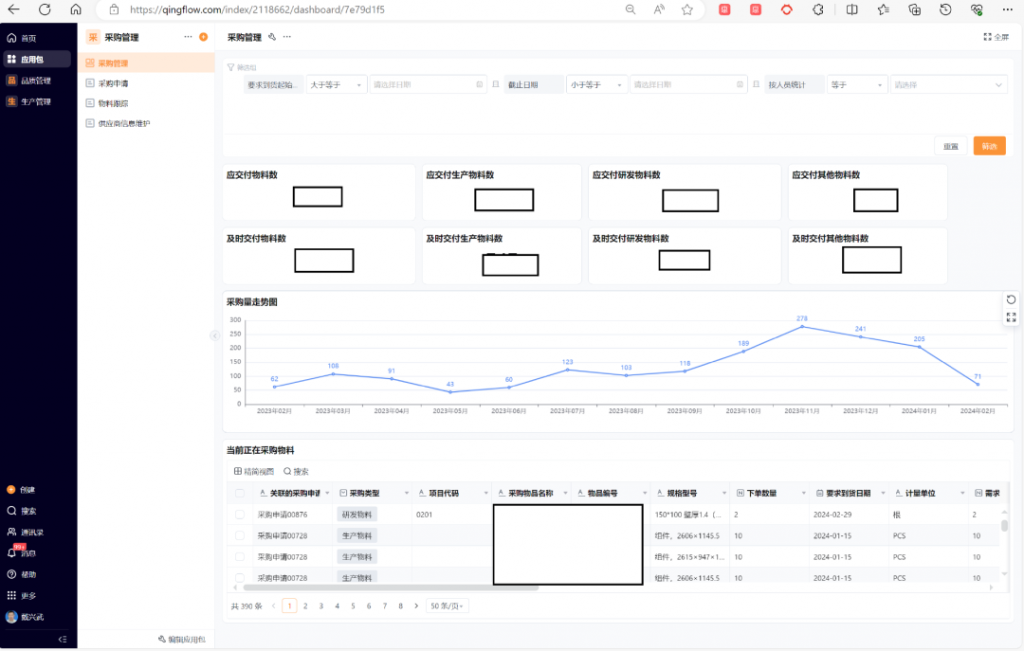Bookmark the page with the star icon
The width and height of the screenshot is (1024, 651).
pos(687,9)
